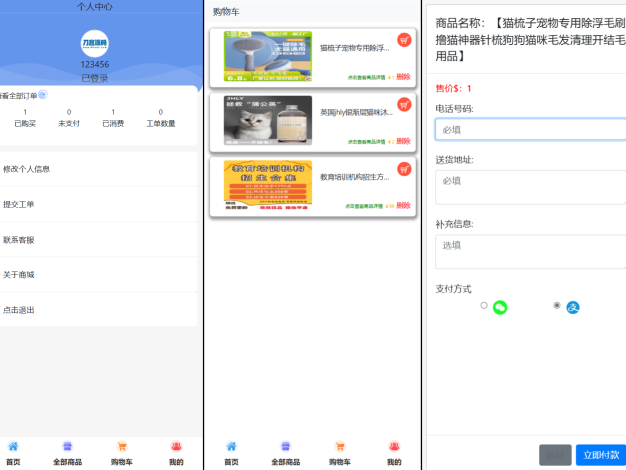Screen dimensions: 626x470
Task: Tap 我的 icon in left panel nav
Action: coord(176,446)
